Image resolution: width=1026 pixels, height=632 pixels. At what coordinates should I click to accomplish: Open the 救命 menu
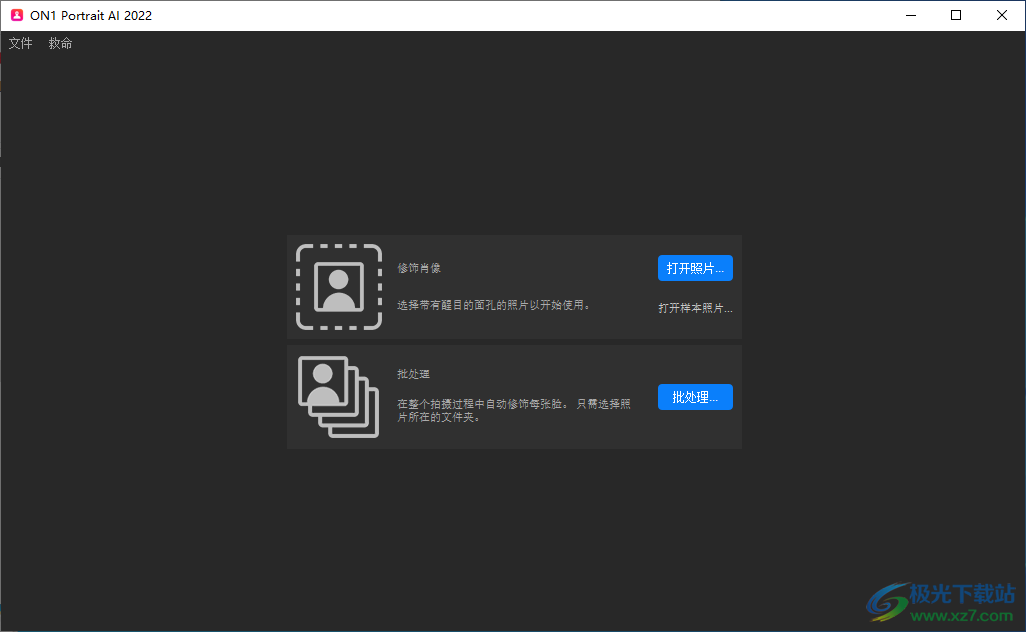click(x=60, y=43)
